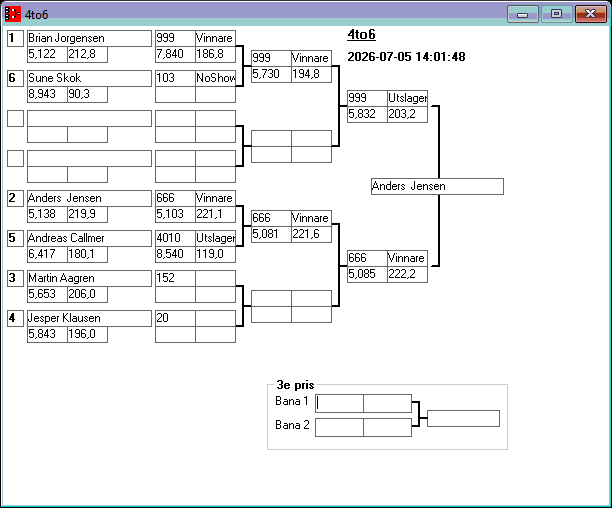Click the reaction value 20
The image size is (612, 508).
[x=175, y=318]
